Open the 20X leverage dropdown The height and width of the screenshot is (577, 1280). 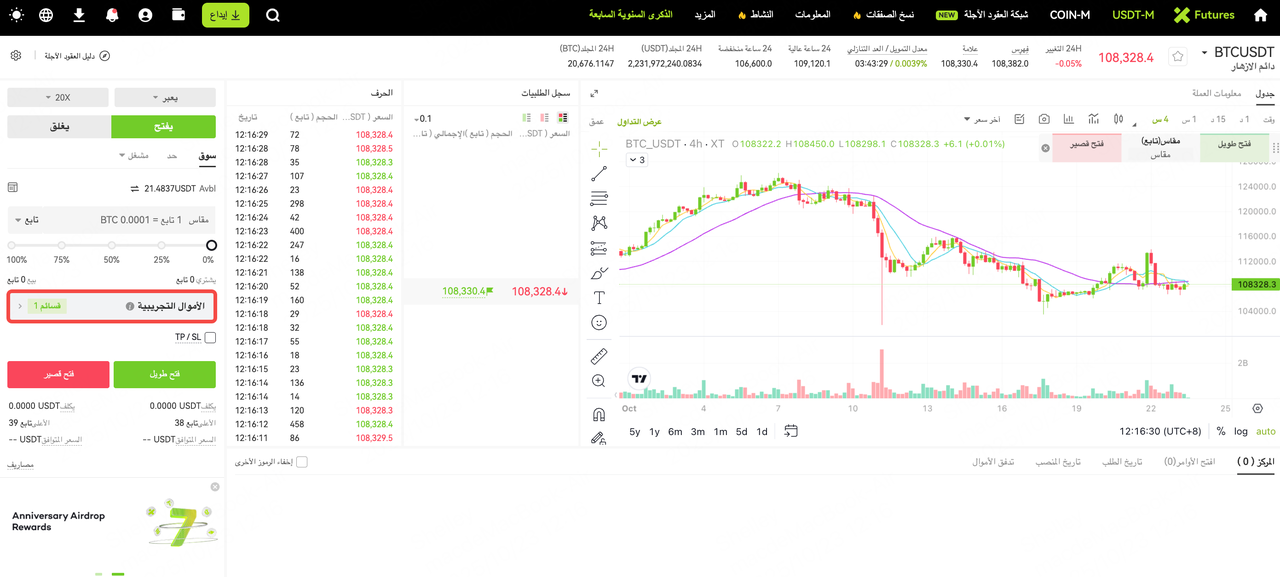[57, 97]
